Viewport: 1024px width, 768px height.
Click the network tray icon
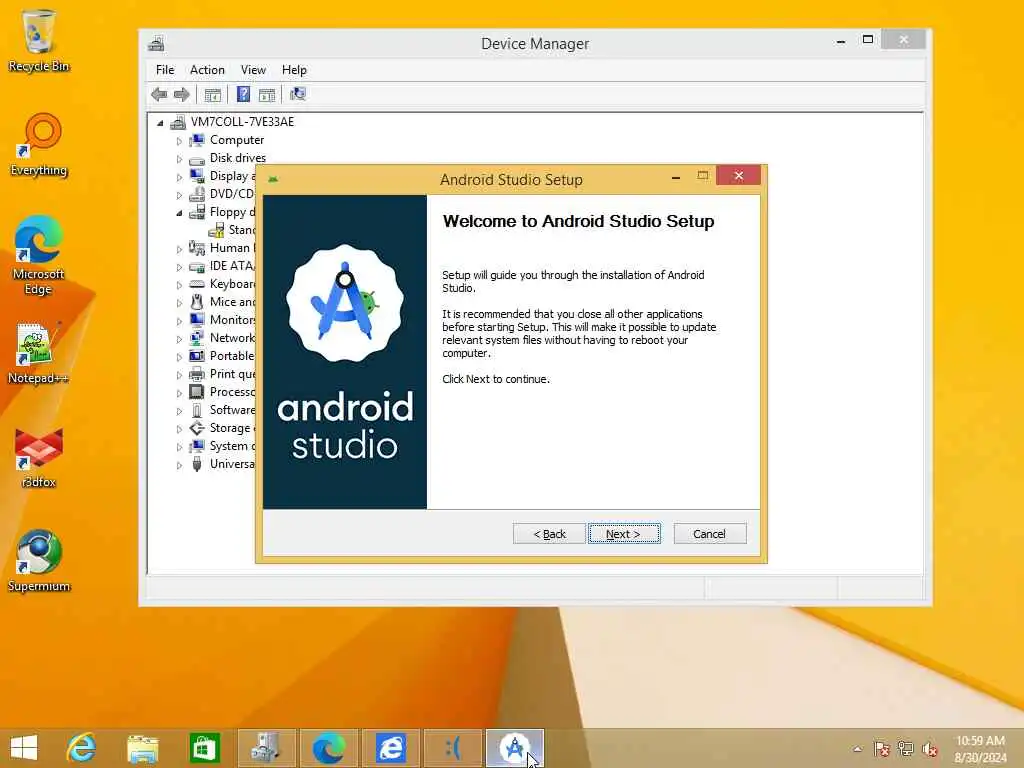(906, 749)
